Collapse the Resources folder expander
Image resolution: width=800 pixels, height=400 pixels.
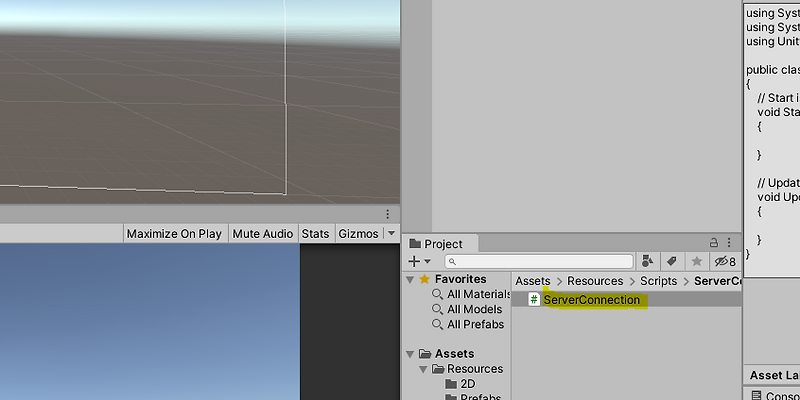[423, 369]
